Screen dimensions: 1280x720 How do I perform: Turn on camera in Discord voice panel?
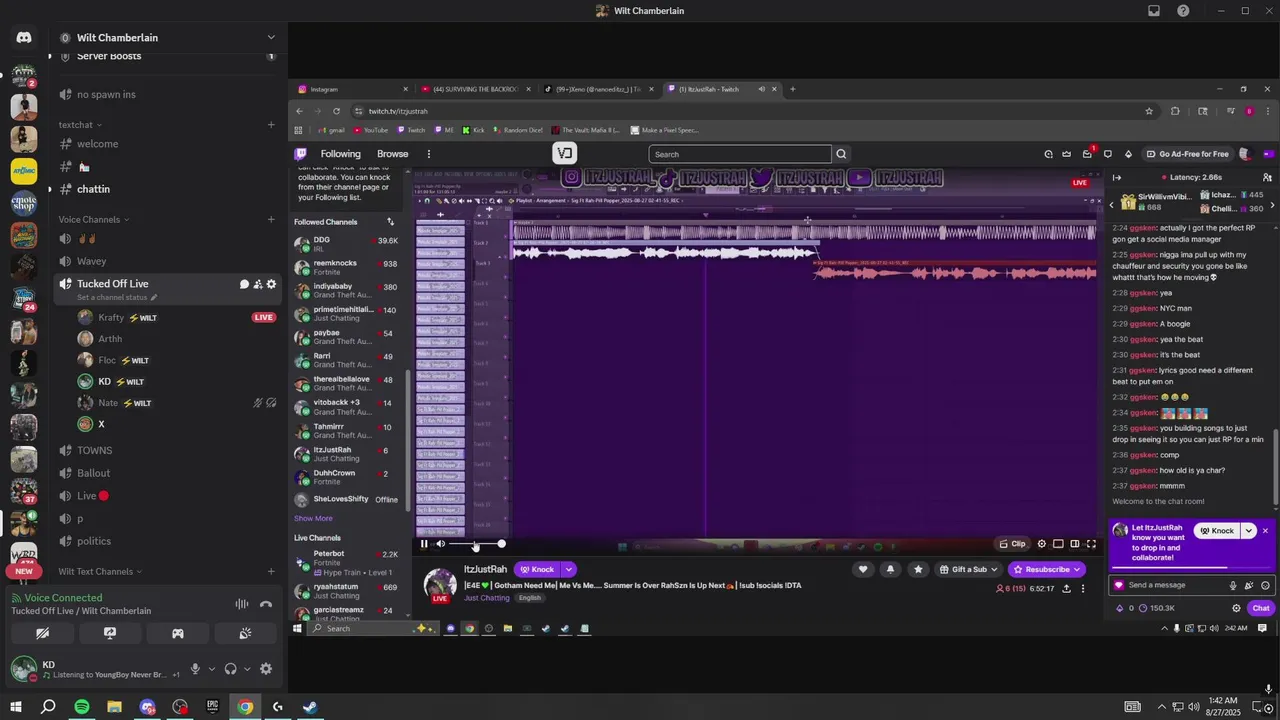[x=42, y=633]
